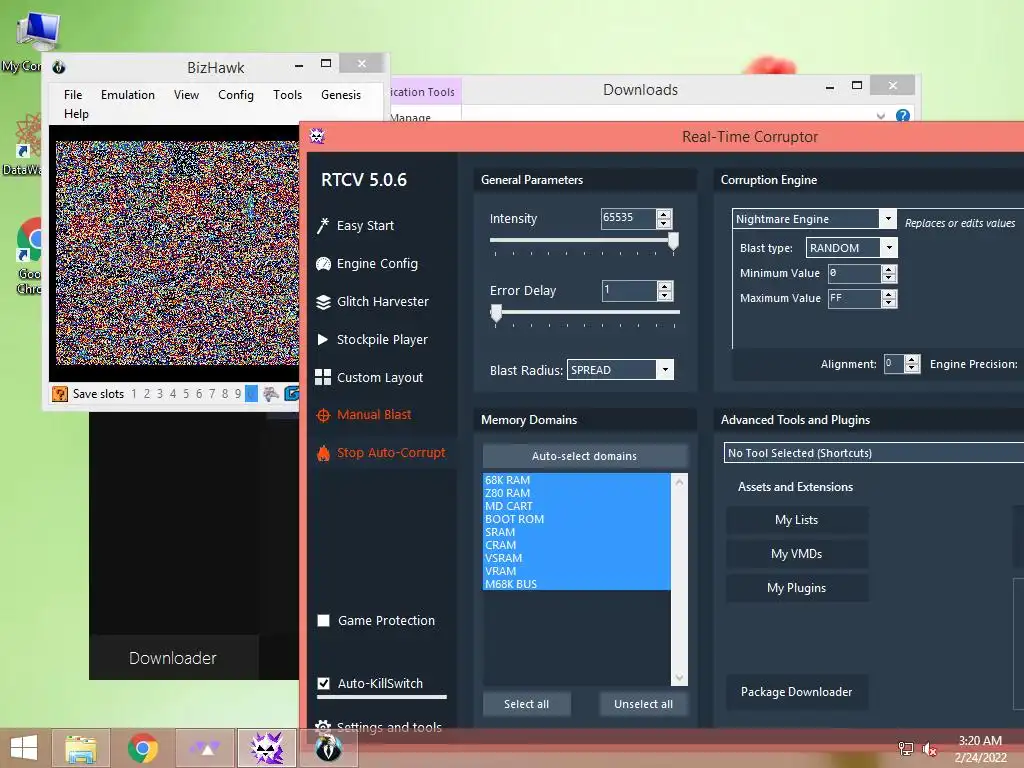Click the Error Delay slider handle
Viewport: 1024px width, 768px height.
[496, 313]
